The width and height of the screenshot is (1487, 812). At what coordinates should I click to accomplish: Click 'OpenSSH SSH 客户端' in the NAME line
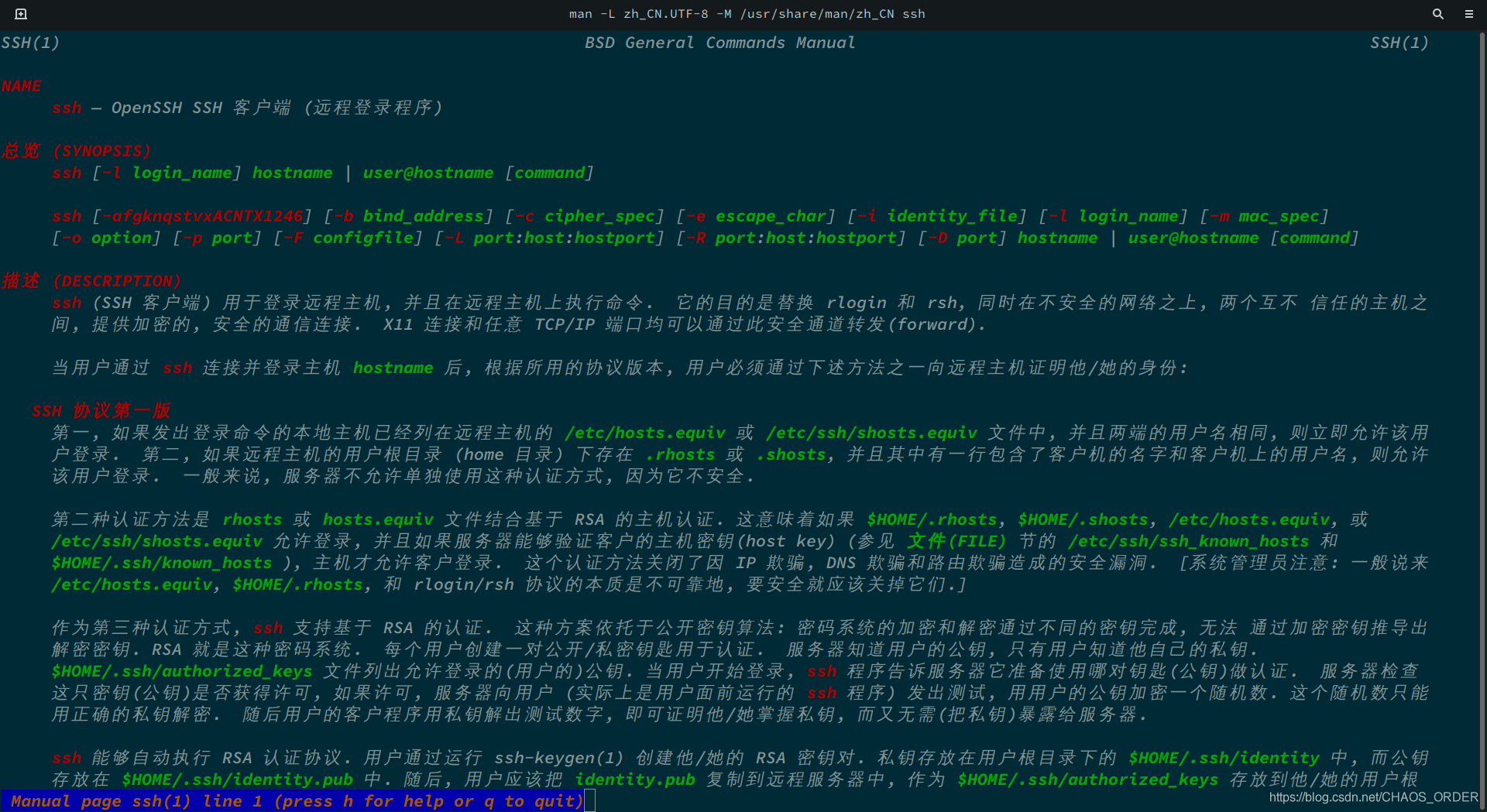point(201,108)
